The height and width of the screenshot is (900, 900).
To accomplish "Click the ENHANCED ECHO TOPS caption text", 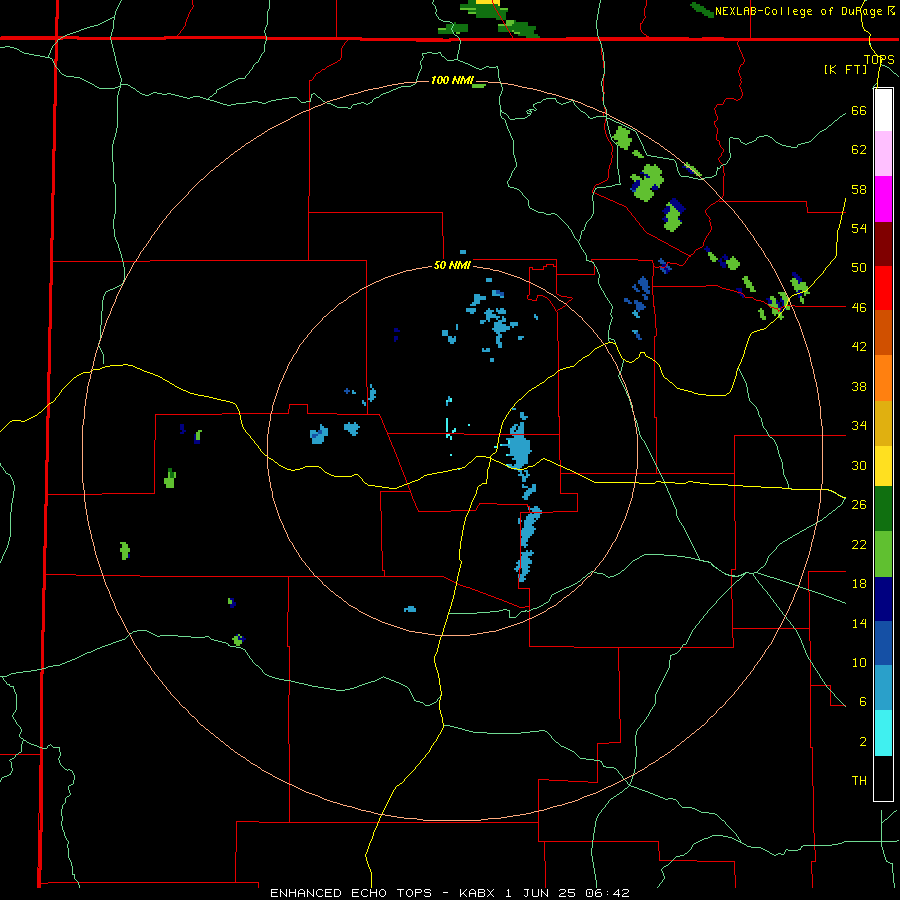I will tap(351, 893).
